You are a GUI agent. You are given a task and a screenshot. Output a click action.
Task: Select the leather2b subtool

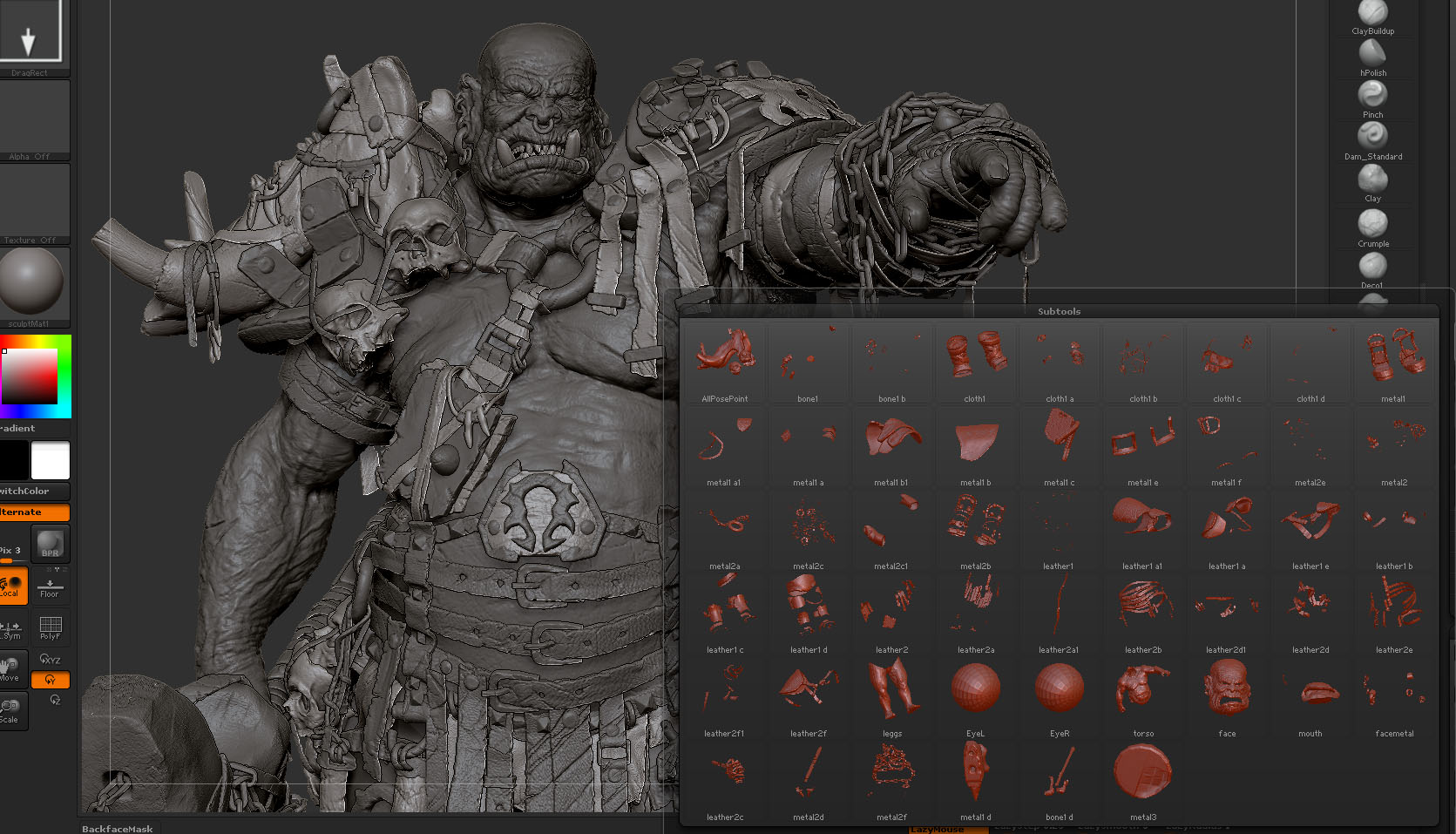pyautogui.click(x=1143, y=614)
